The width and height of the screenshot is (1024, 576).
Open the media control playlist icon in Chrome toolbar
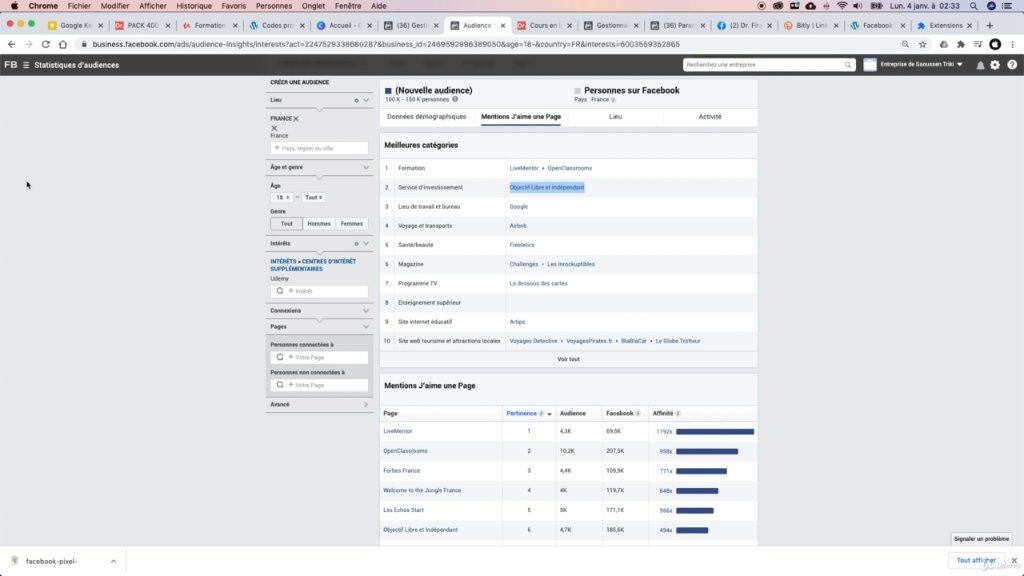tap(978, 44)
